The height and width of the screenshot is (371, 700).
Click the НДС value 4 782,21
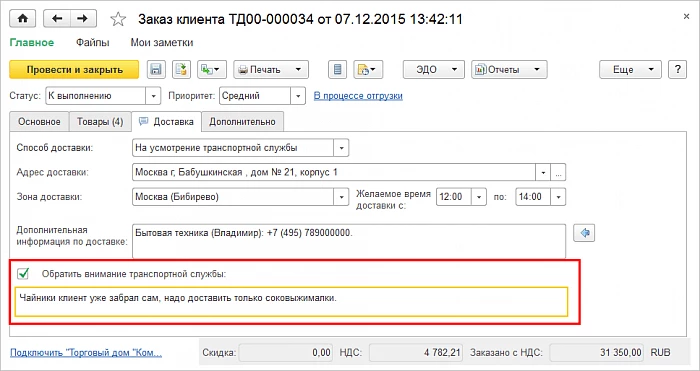416,353
